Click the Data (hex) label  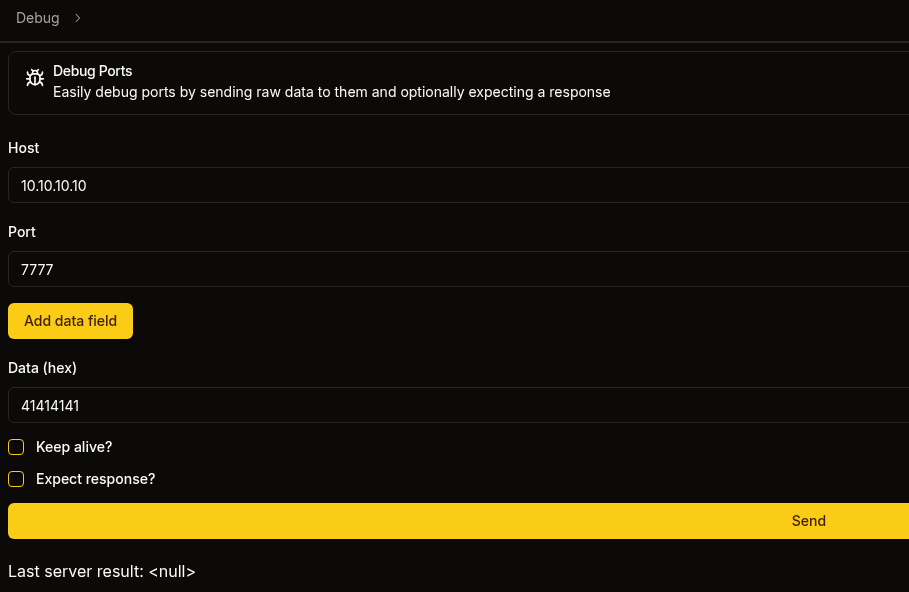(x=42, y=367)
